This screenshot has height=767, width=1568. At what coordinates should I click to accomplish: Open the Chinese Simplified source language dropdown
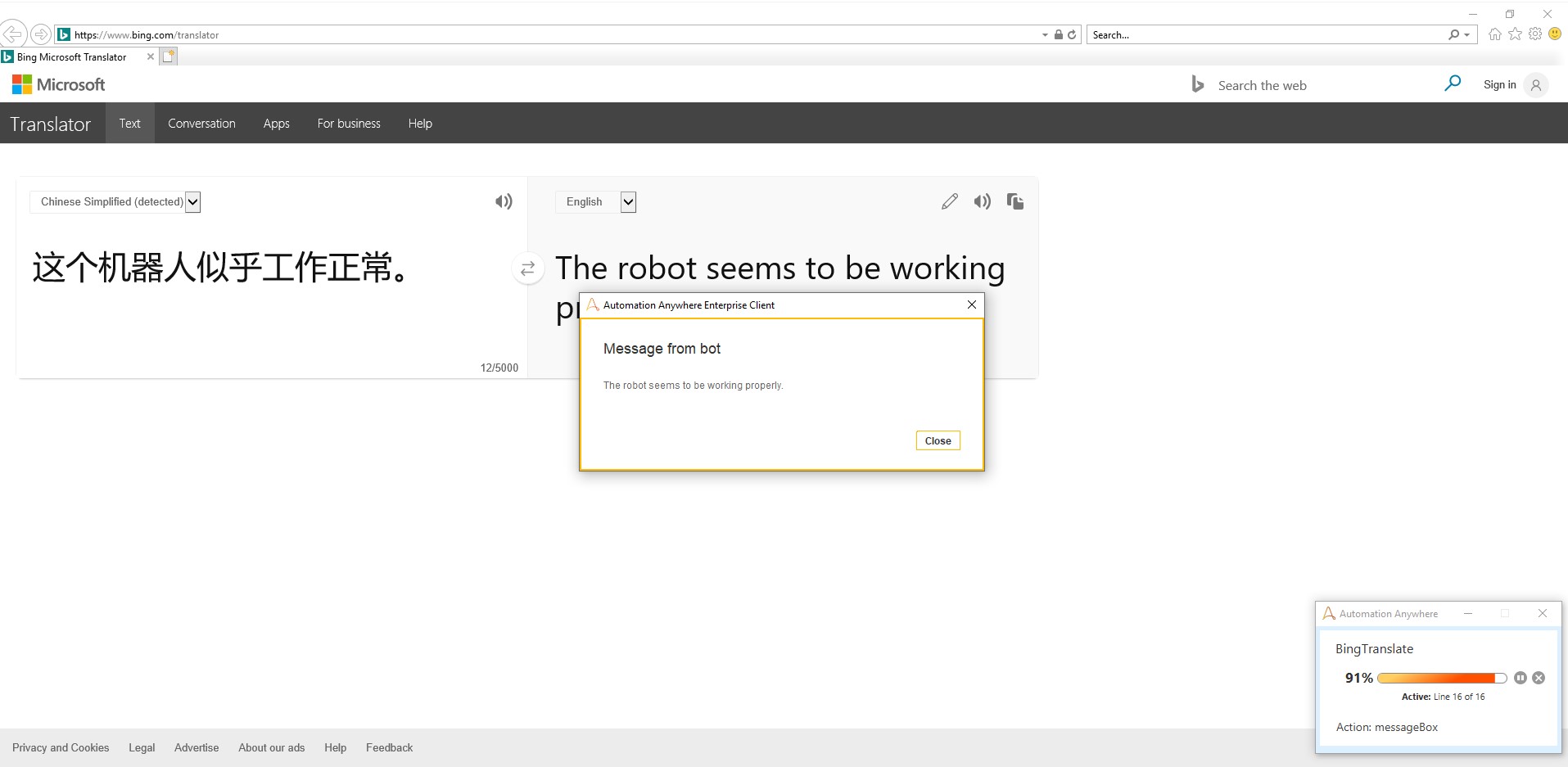pyautogui.click(x=115, y=201)
